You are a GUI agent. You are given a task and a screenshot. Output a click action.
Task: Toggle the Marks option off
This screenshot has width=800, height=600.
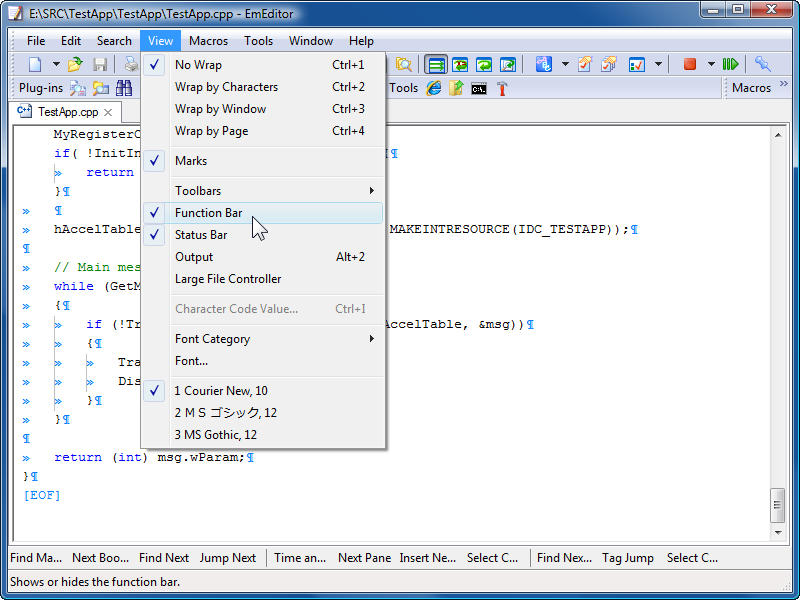point(263,161)
